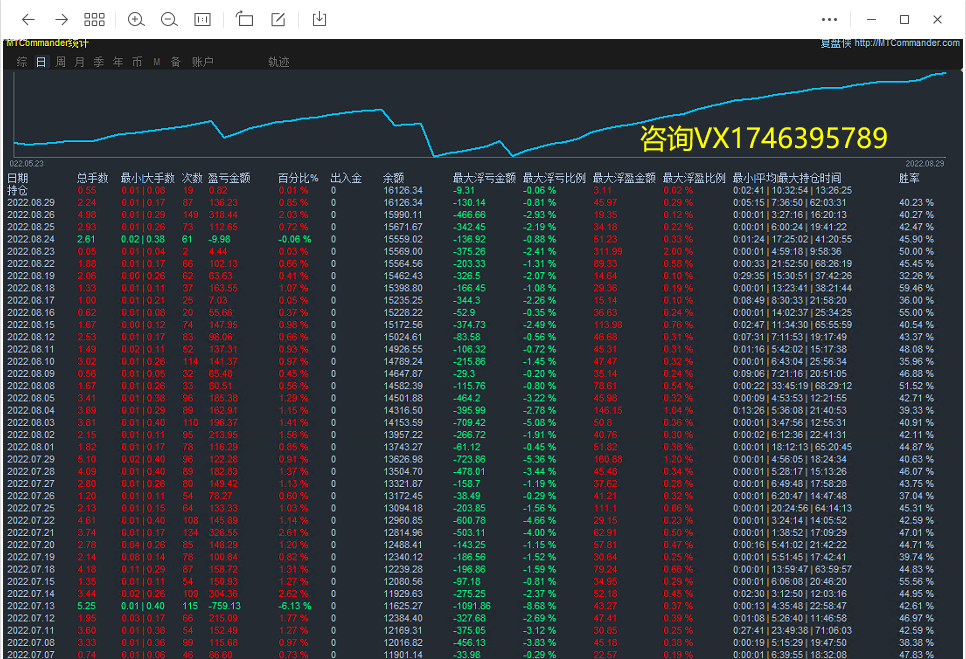Switch to the 综 summary tab
Viewport: 966px width, 659px height.
(x=22, y=62)
